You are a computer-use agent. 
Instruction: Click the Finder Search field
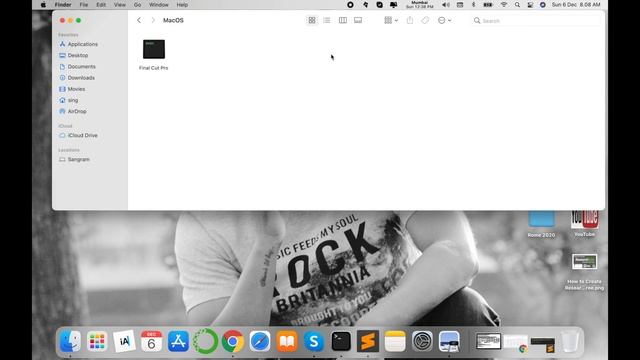pos(536,20)
